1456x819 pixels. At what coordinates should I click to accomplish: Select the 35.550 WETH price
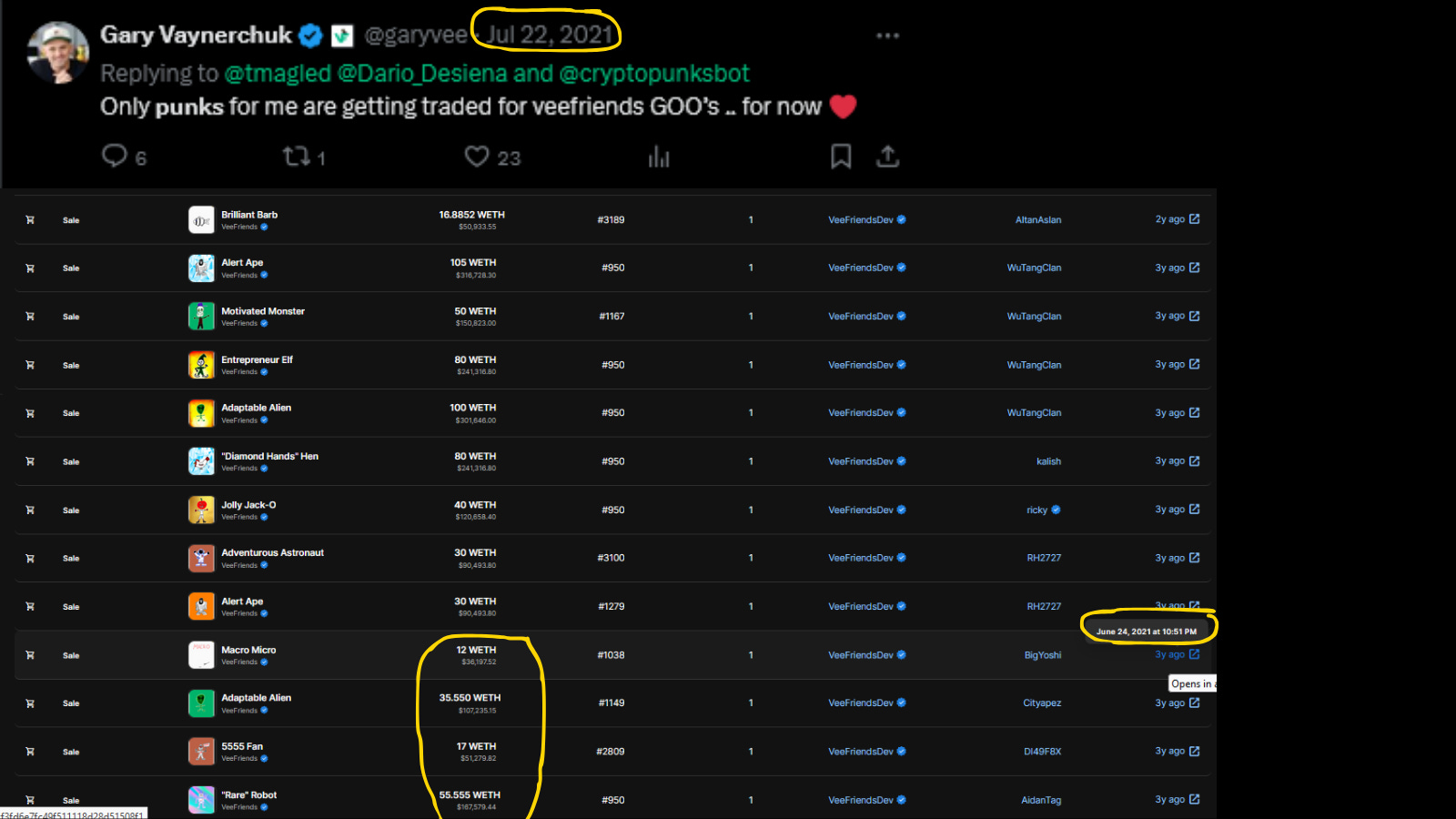pyautogui.click(x=470, y=698)
